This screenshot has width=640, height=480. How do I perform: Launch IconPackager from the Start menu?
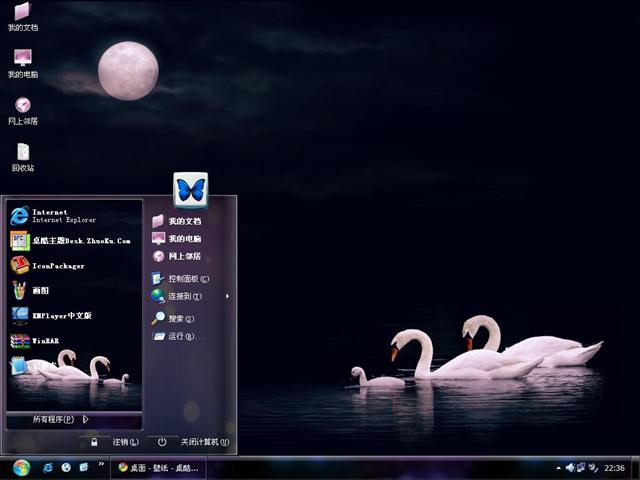tap(58, 266)
